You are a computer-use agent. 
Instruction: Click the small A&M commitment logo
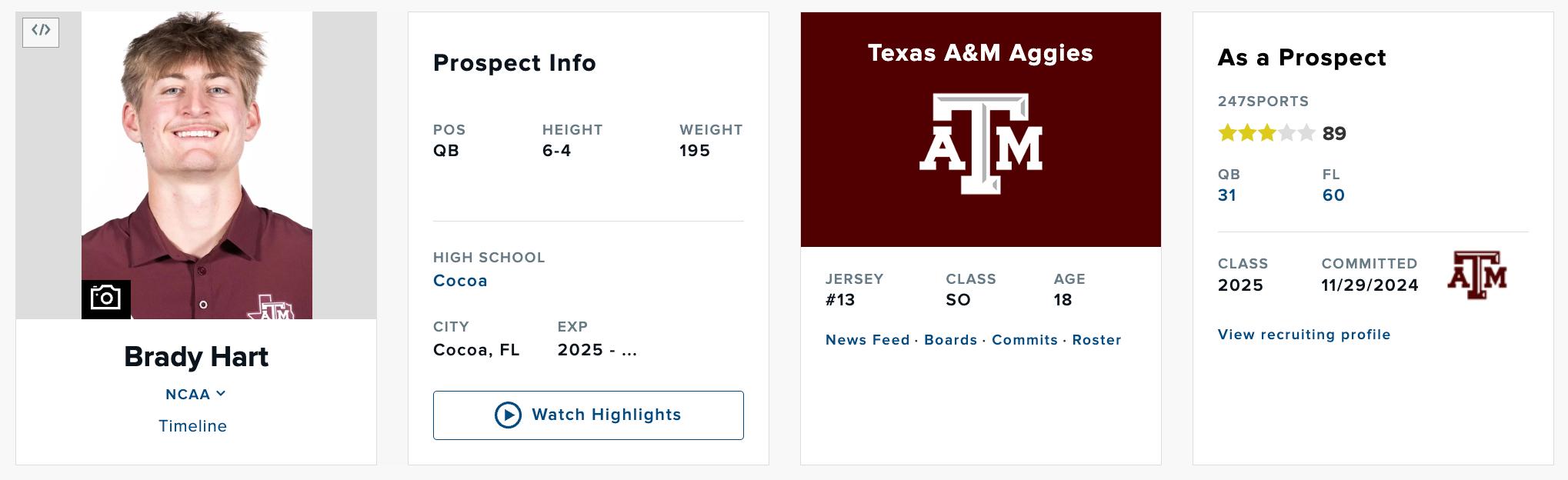[1476, 275]
